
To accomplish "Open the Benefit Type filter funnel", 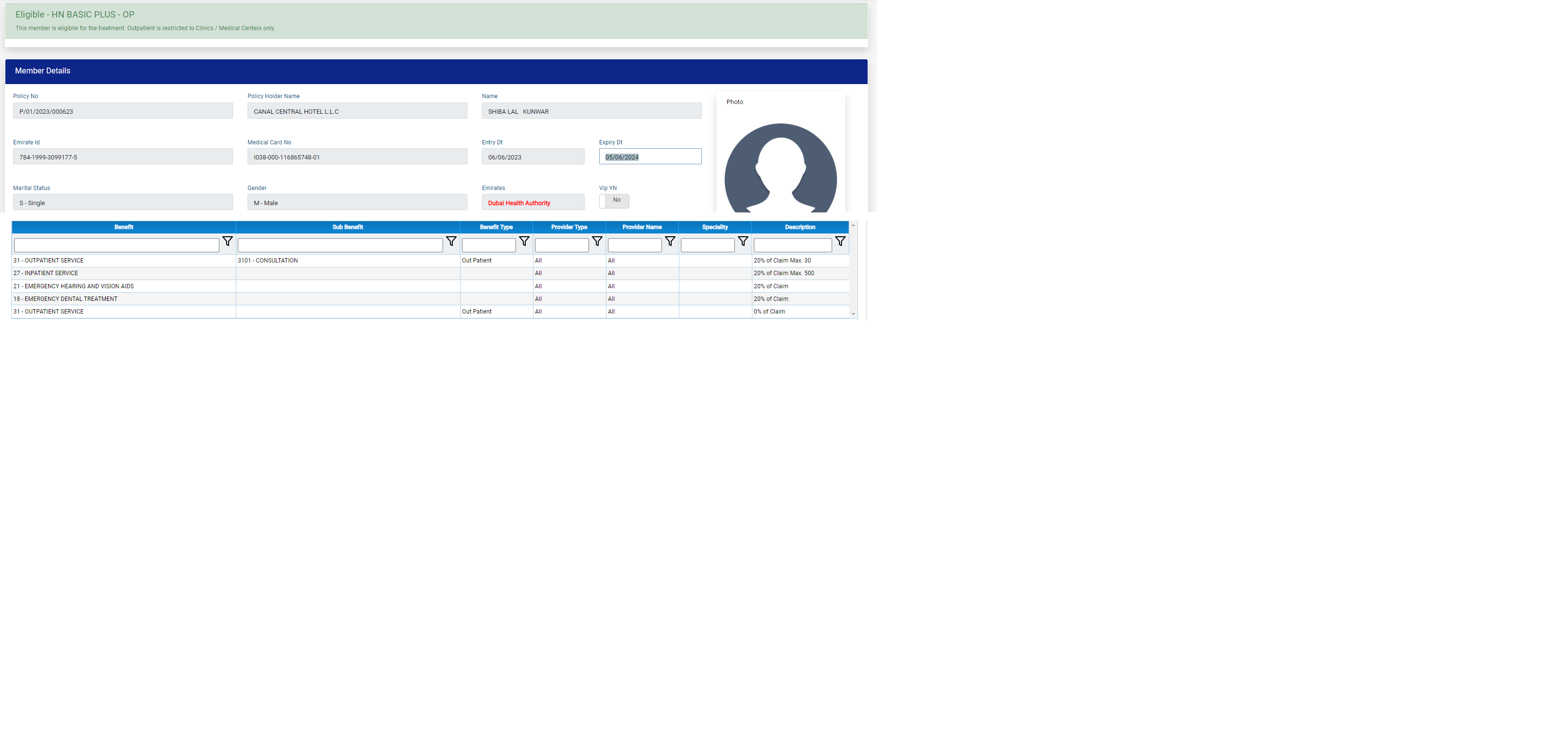I will pos(524,242).
